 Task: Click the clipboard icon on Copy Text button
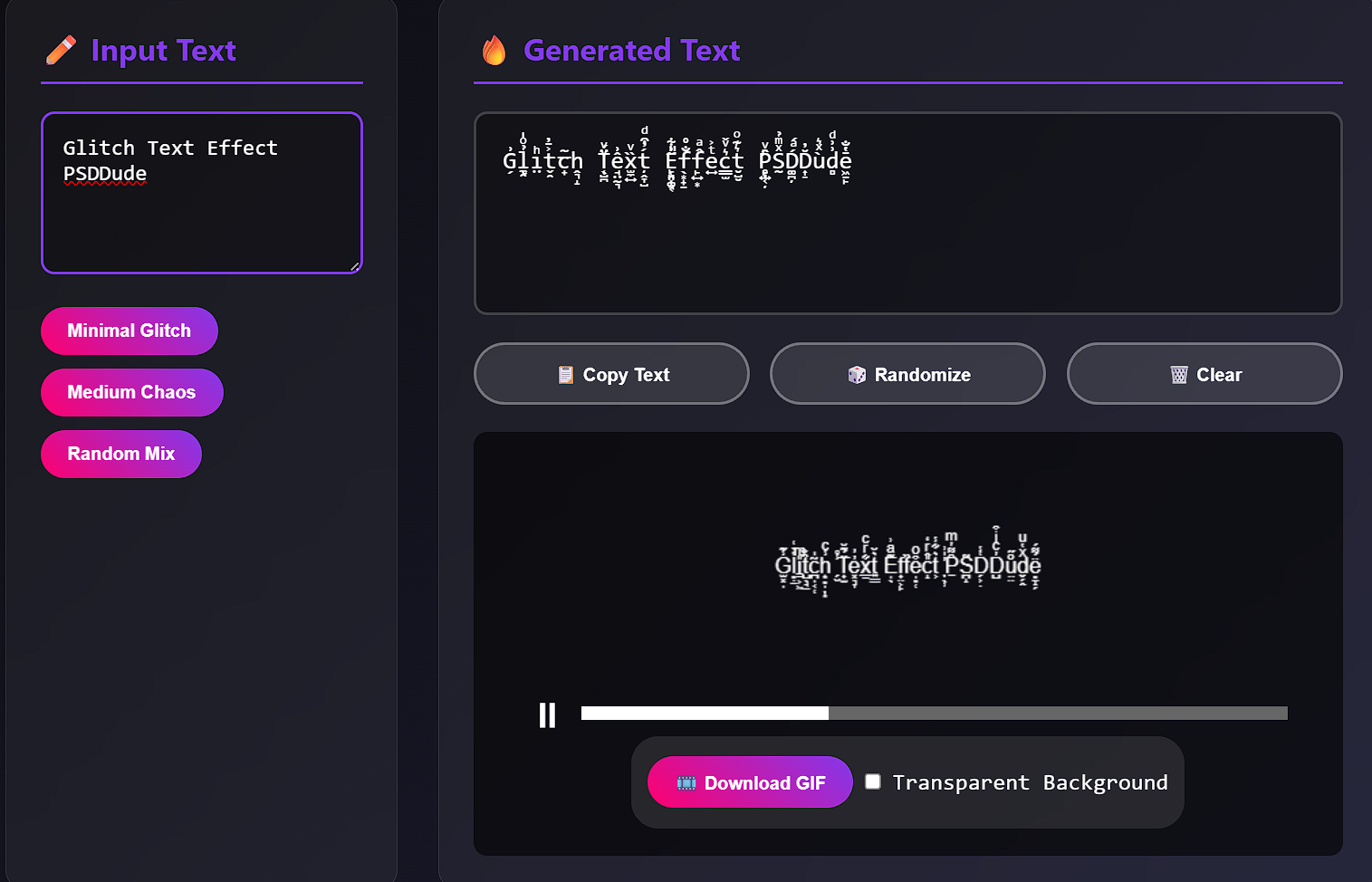(567, 374)
